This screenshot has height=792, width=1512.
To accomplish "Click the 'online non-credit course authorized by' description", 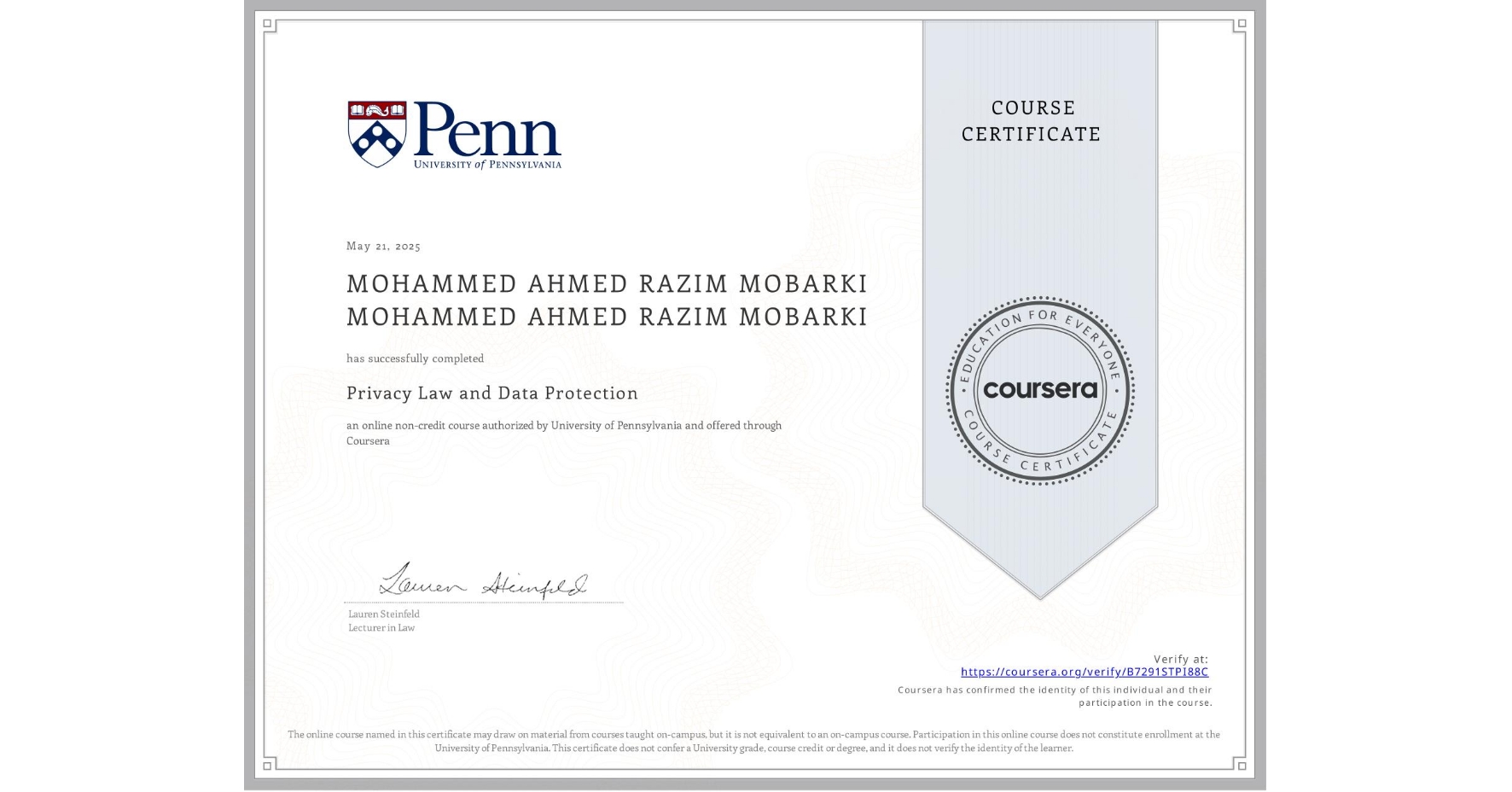I will 564,433.
